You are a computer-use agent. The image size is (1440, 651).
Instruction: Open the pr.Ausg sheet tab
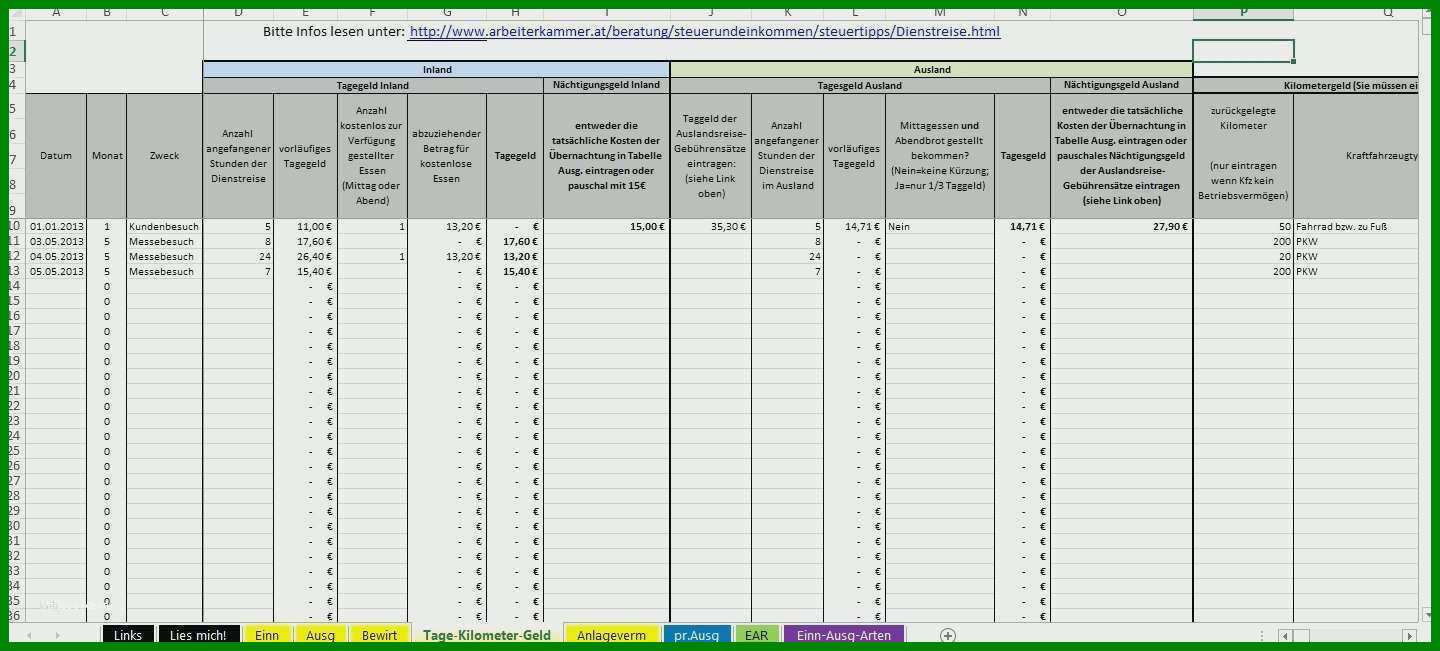coord(696,635)
